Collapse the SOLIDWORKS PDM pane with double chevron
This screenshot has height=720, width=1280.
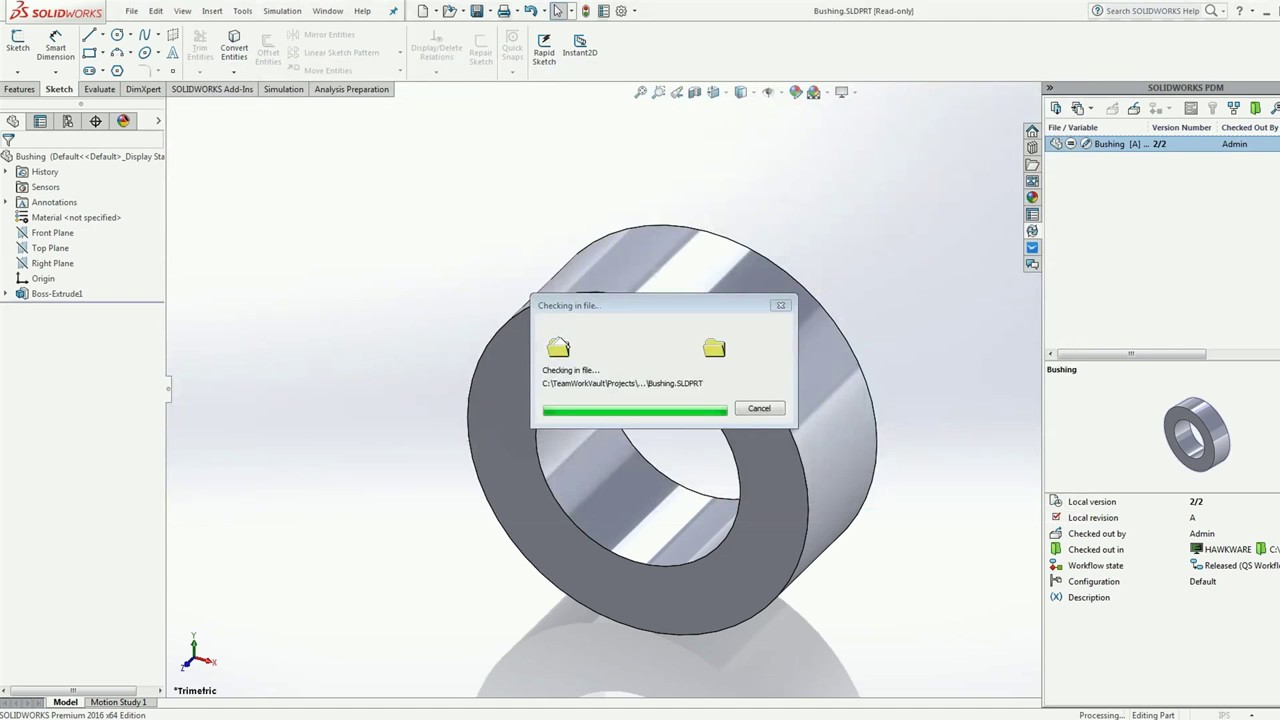click(x=1049, y=88)
